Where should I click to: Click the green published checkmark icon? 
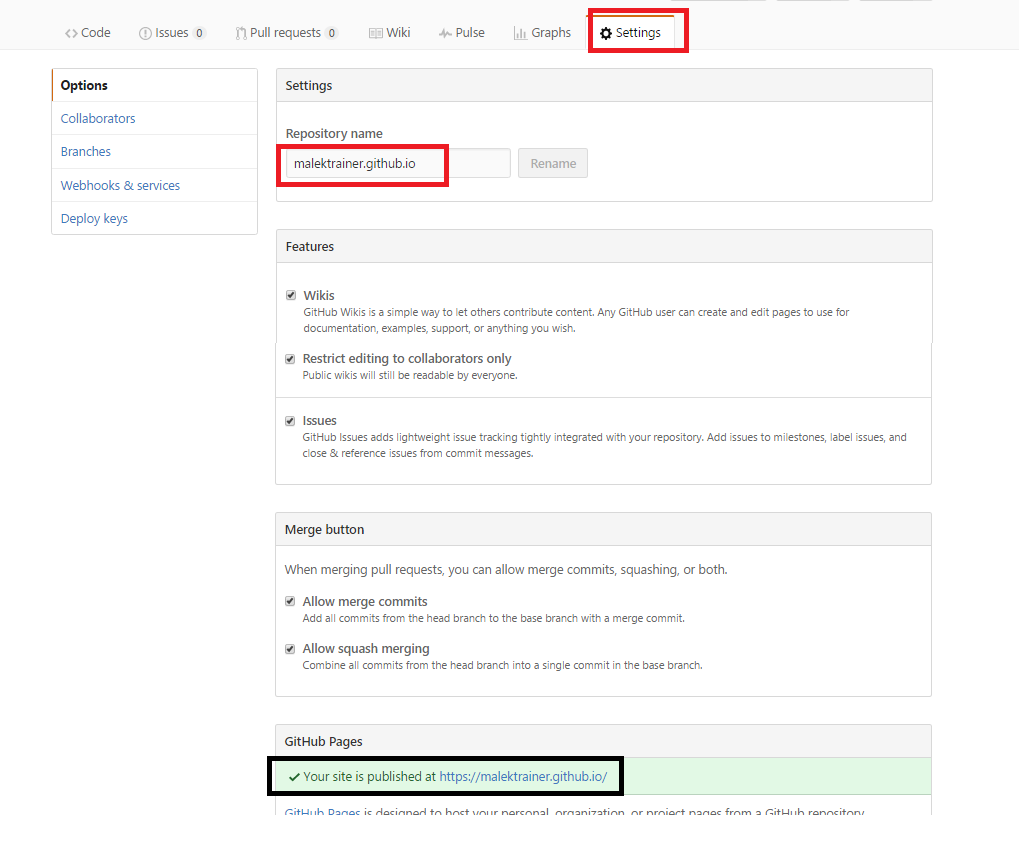(294, 777)
